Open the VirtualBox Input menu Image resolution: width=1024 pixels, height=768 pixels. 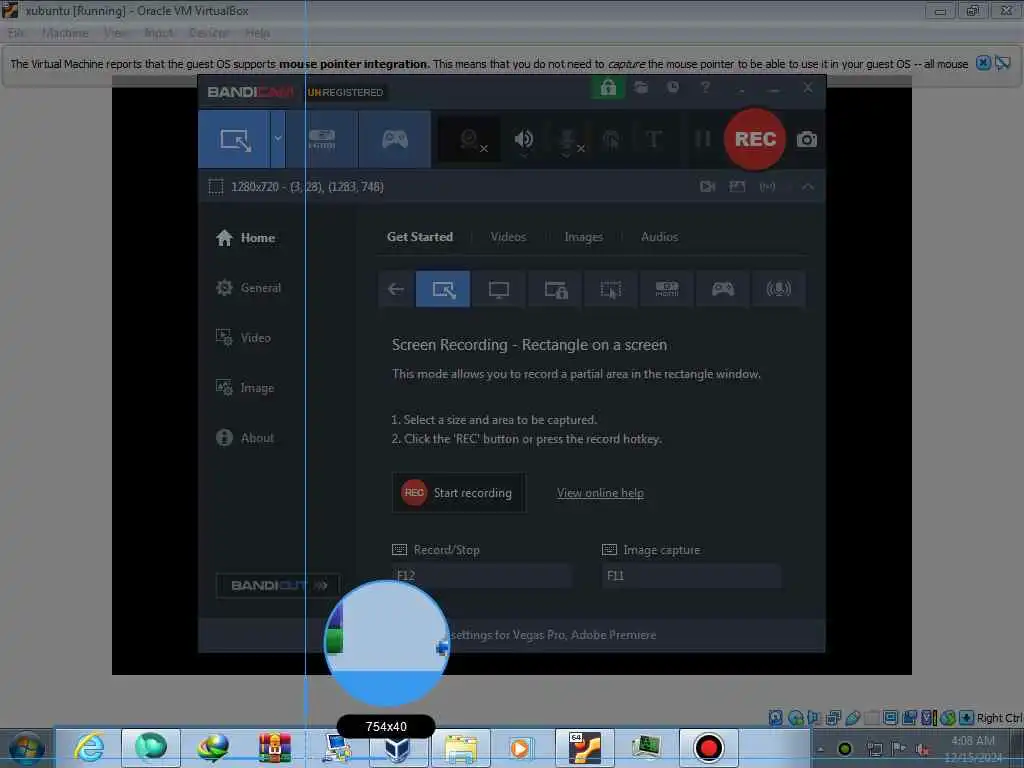point(159,33)
